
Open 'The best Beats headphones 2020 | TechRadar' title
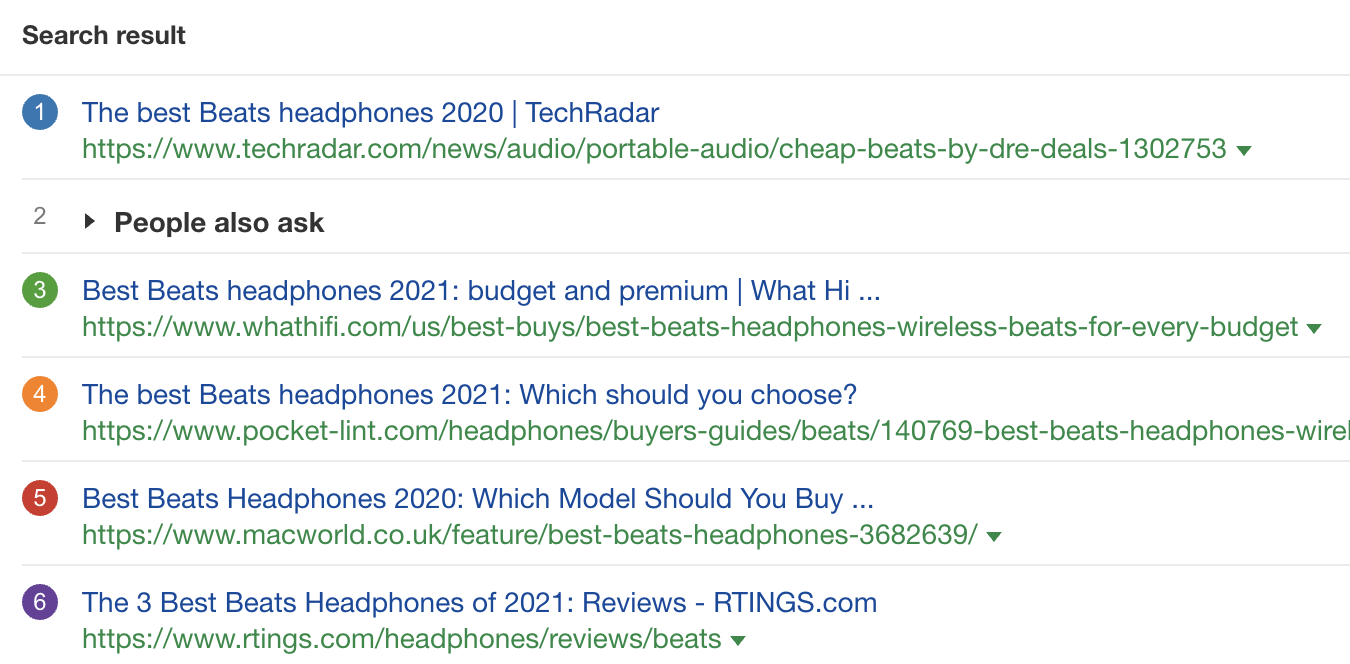click(x=370, y=113)
